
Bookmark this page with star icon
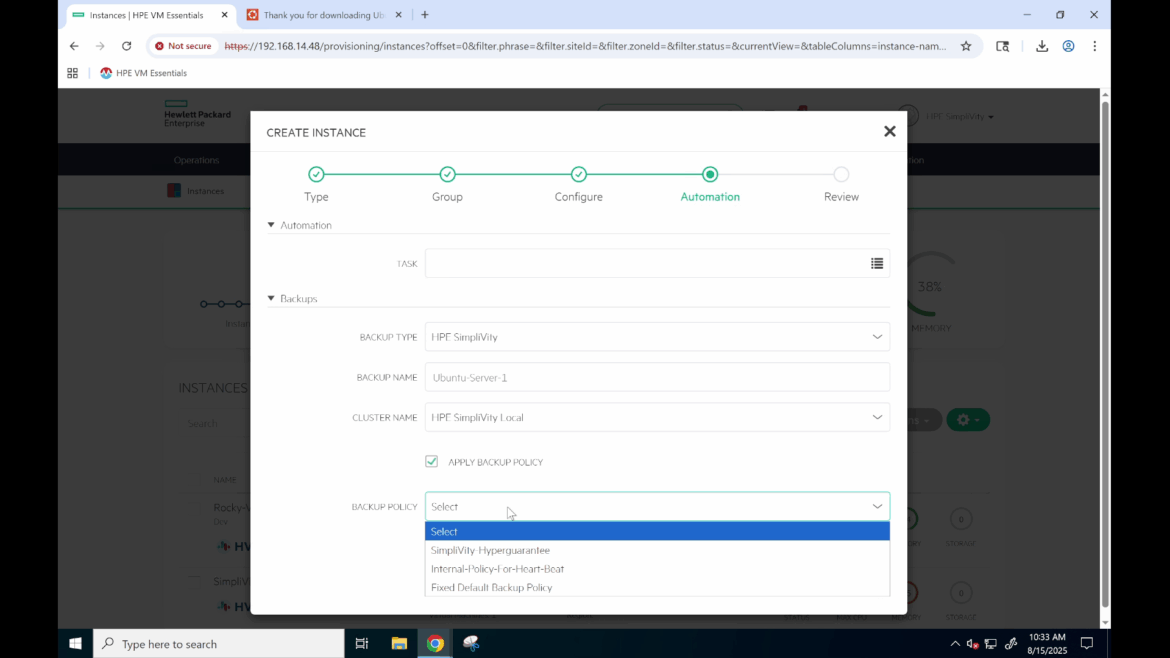pos(966,46)
